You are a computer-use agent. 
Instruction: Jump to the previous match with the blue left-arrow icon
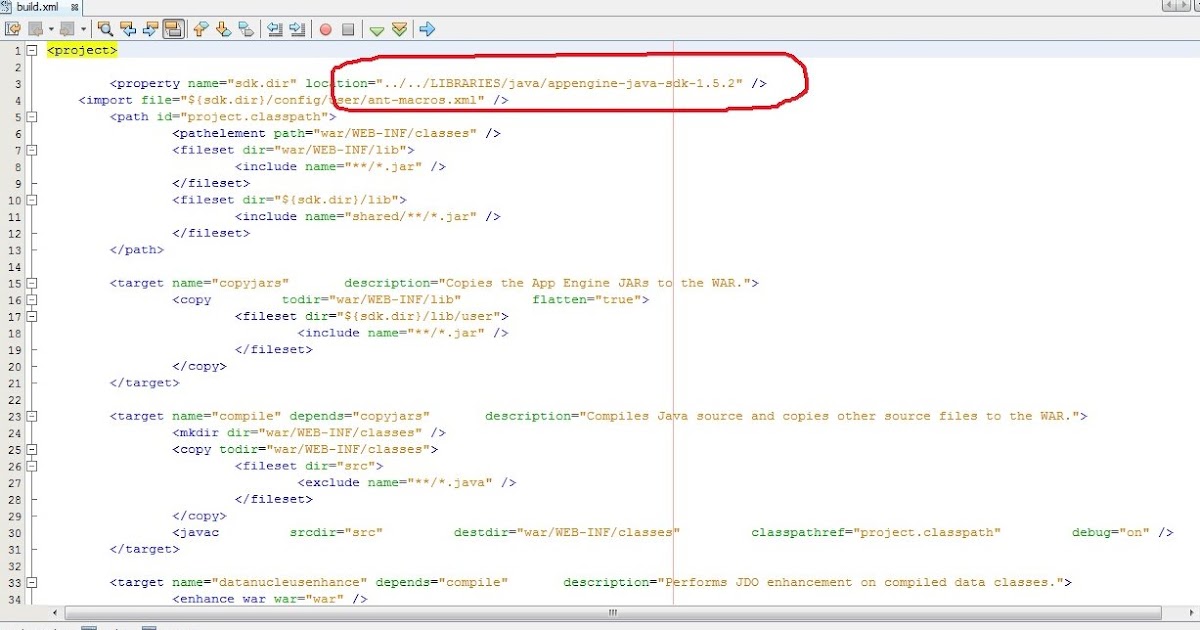(x=127, y=29)
